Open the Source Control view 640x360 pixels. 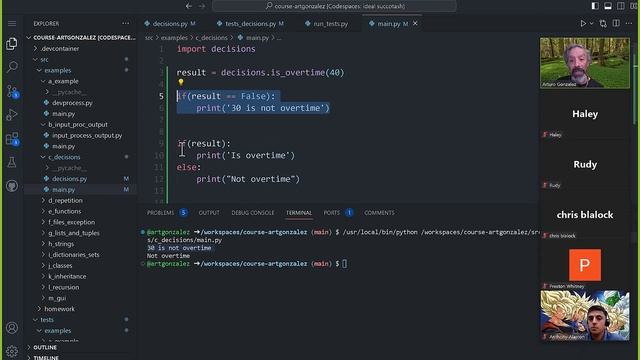coord(12,91)
